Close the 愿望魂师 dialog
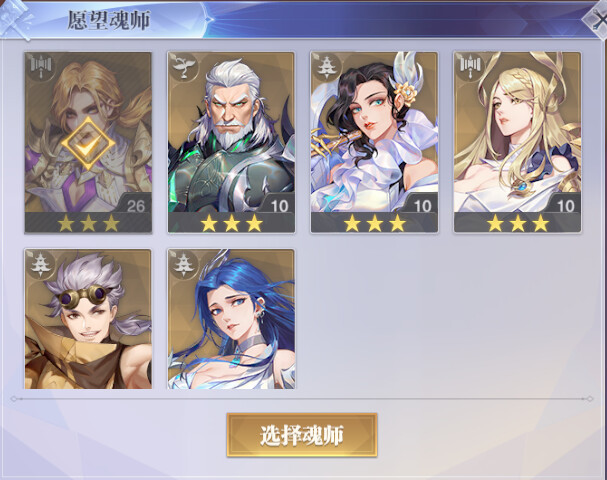The height and width of the screenshot is (480, 607). click(x=597, y=19)
